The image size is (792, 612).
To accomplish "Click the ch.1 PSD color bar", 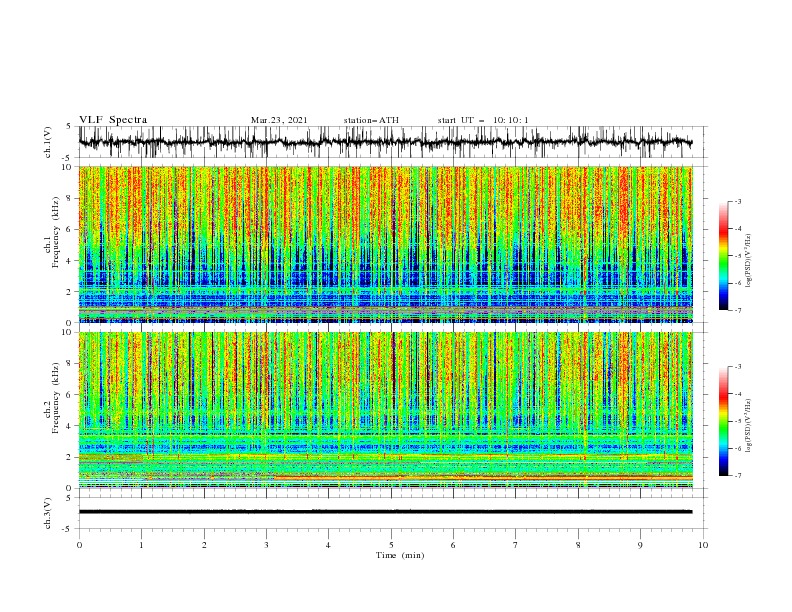I will (x=723, y=256).
